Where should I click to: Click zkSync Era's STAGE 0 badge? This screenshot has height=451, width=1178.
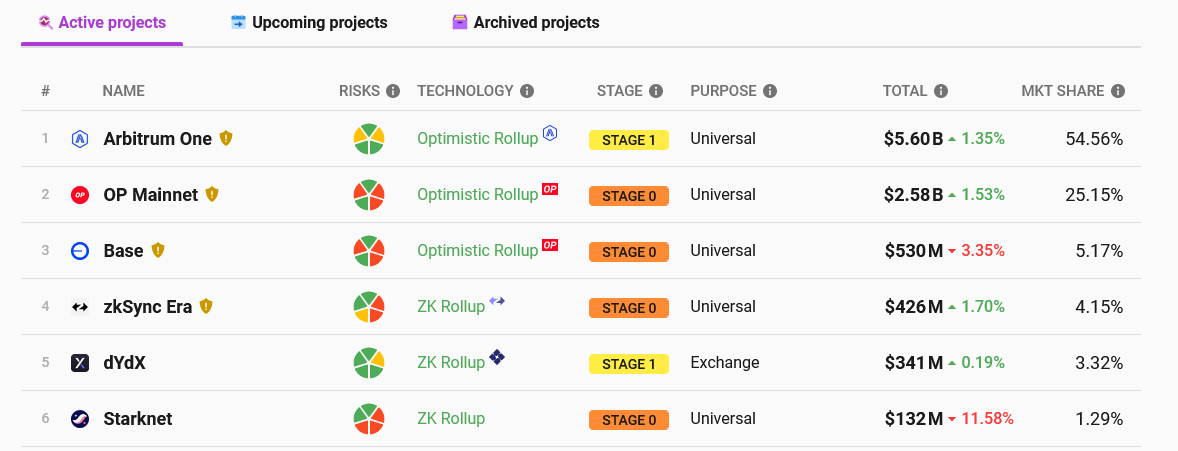629,308
